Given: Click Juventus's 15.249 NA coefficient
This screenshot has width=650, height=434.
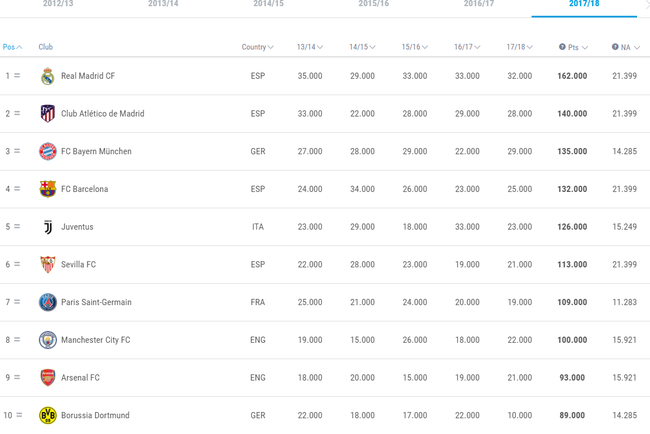Looking at the screenshot, I should coord(624,227).
